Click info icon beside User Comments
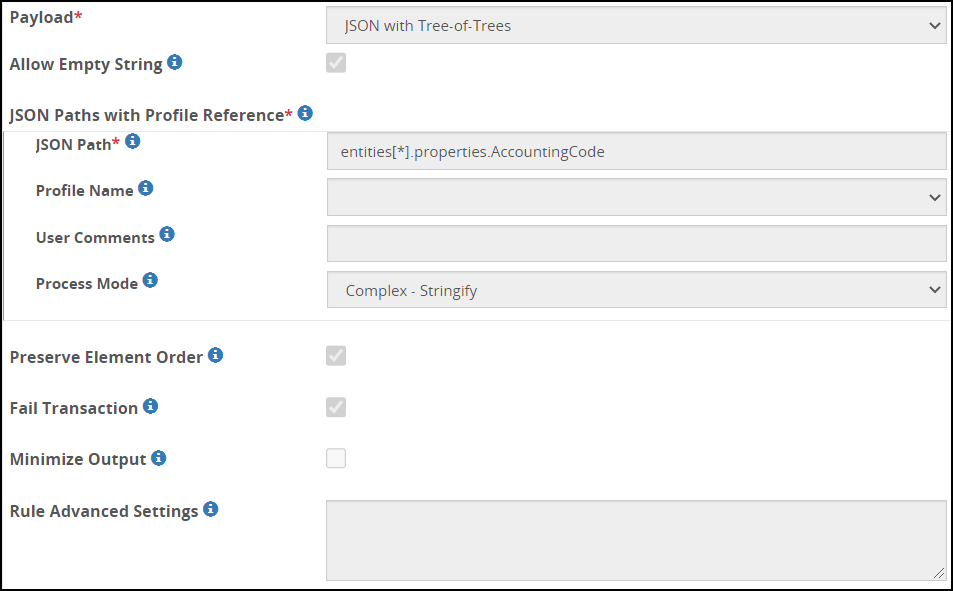Screen dimensions: 953x591 167,235
